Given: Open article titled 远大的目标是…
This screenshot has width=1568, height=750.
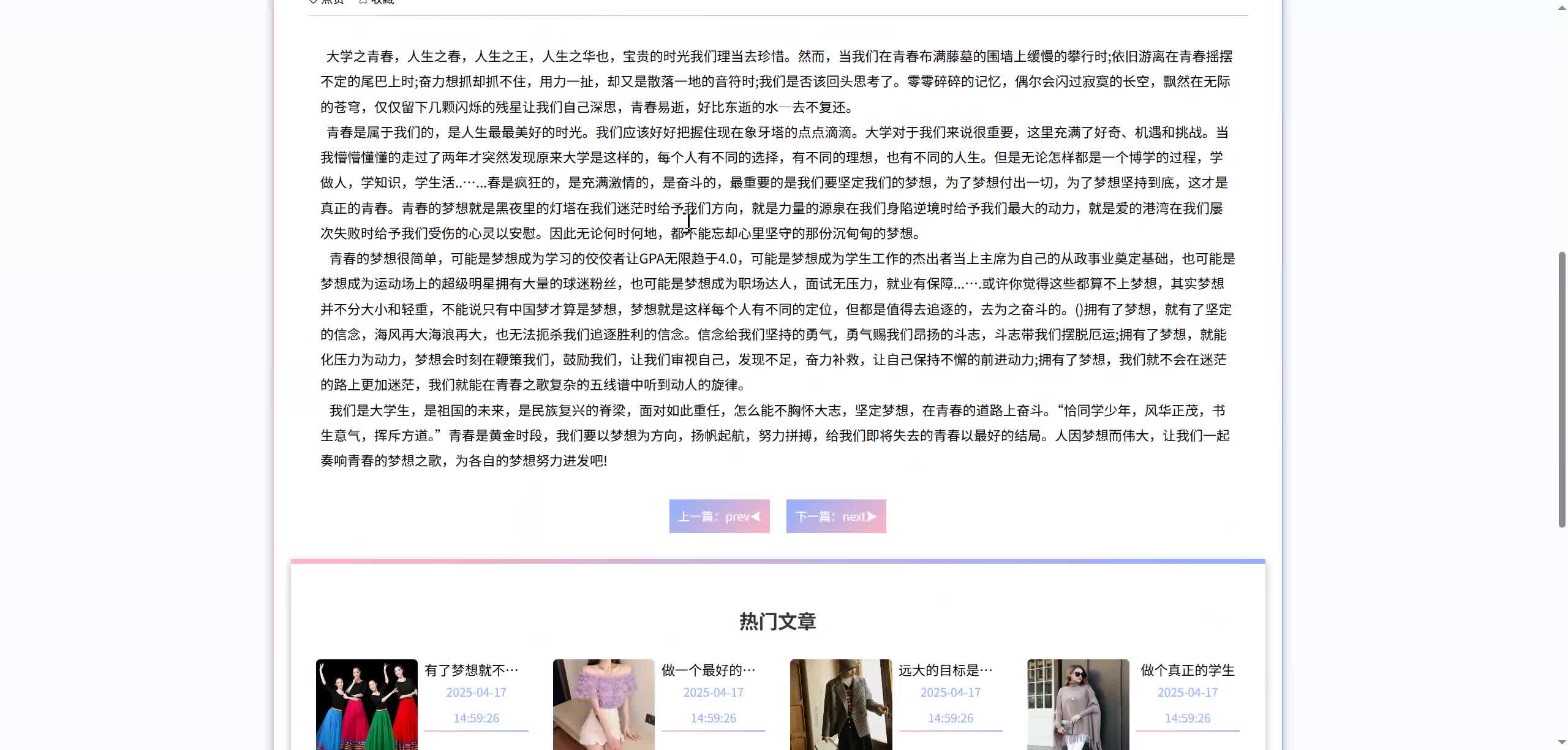Looking at the screenshot, I should pyautogui.click(x=945, y=670).
